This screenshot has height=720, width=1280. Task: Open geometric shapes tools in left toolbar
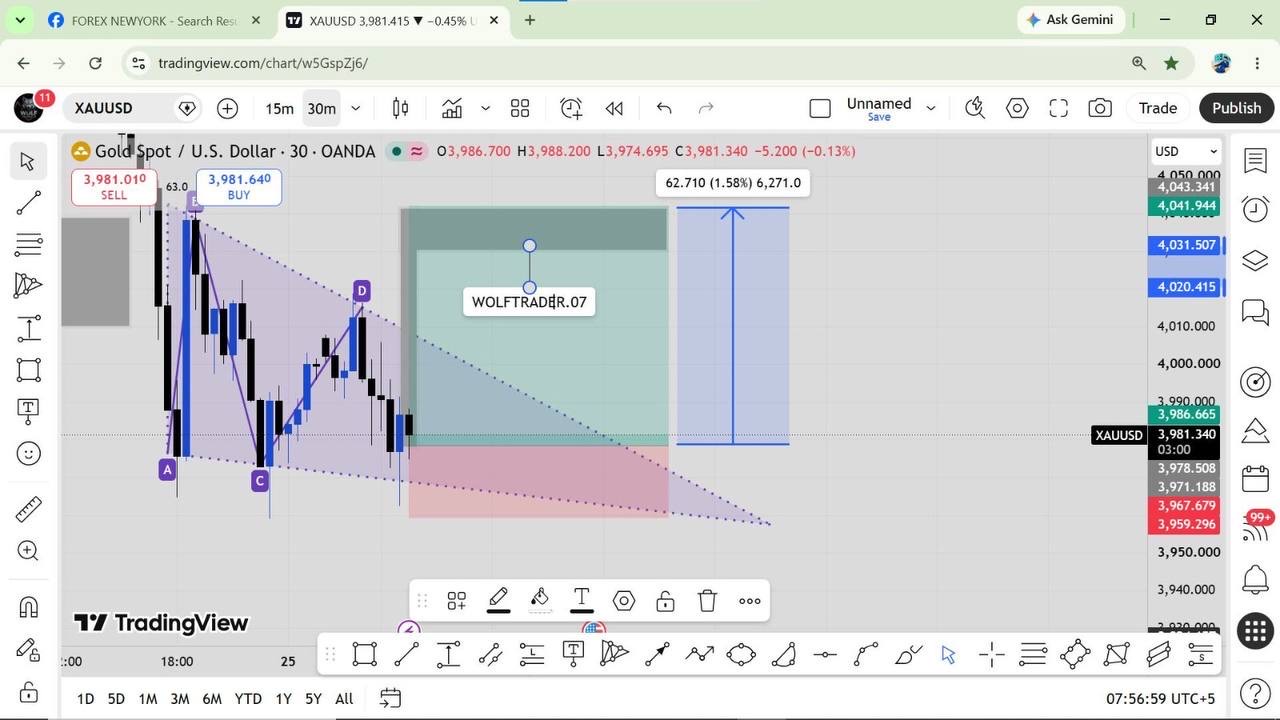point(28,370)
